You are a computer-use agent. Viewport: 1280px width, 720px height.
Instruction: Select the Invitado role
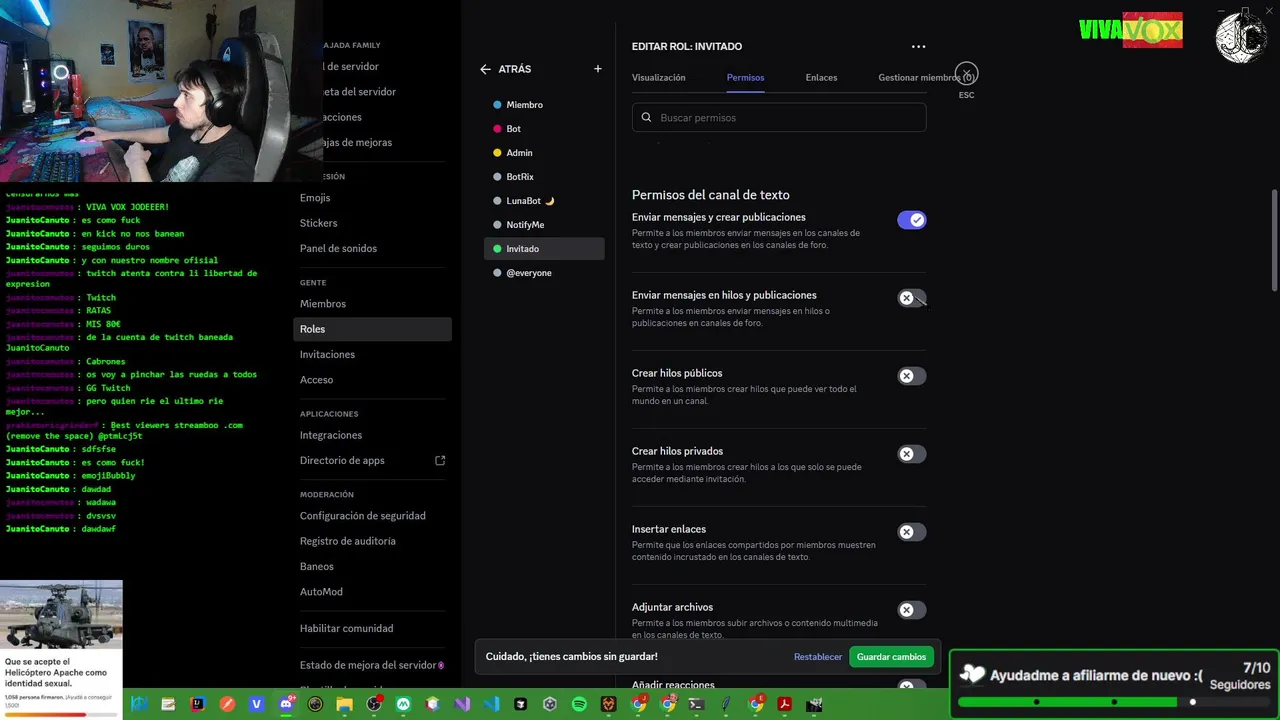544,249
